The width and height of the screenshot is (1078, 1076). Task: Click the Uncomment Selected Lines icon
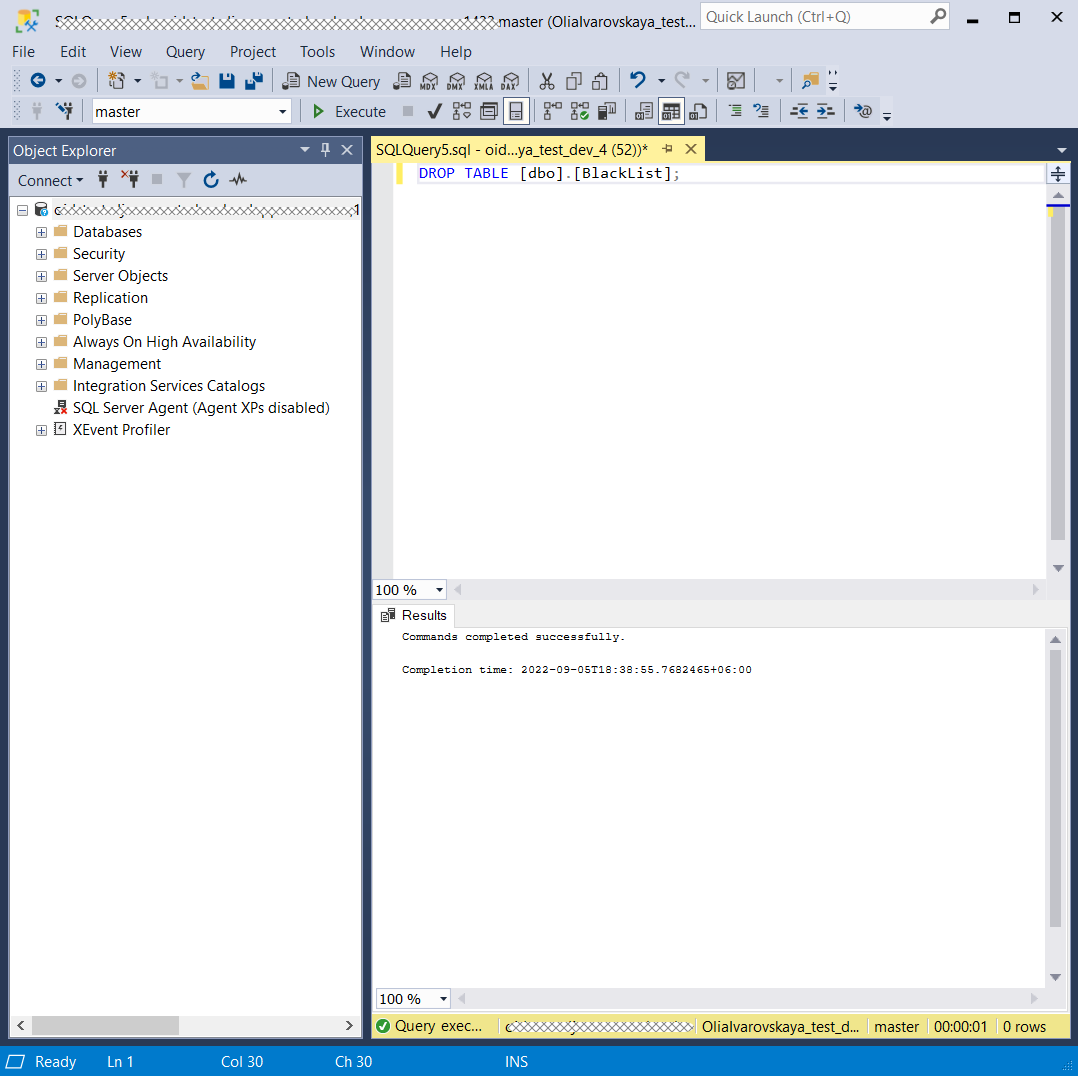[x=761, y=111]
